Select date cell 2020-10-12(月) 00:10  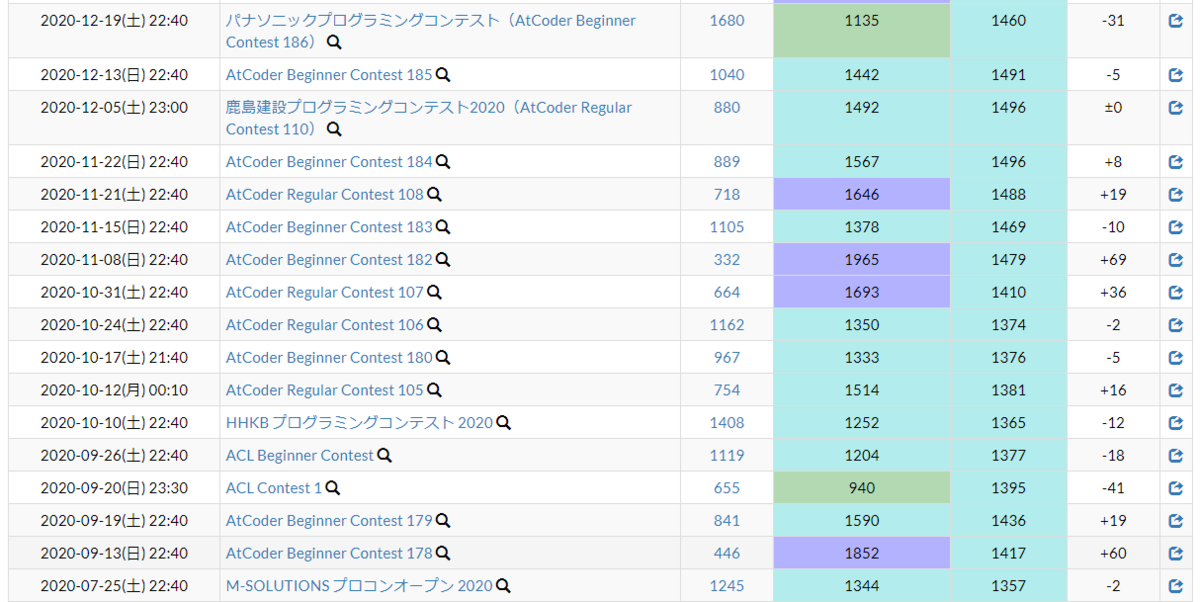[114, 390]
